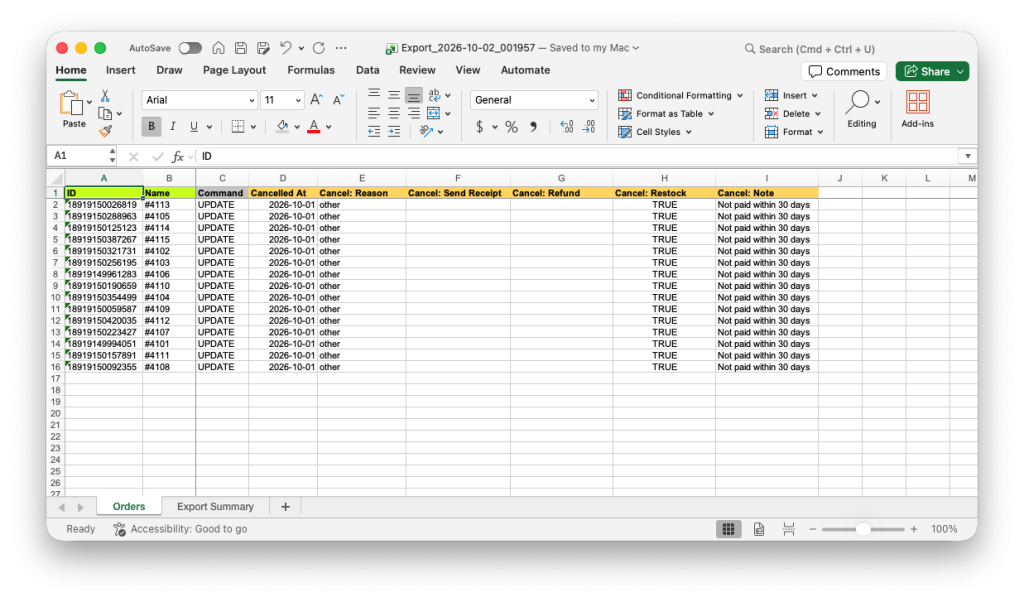Click the green Share button

pyautogui.click(x=933, y=71)
